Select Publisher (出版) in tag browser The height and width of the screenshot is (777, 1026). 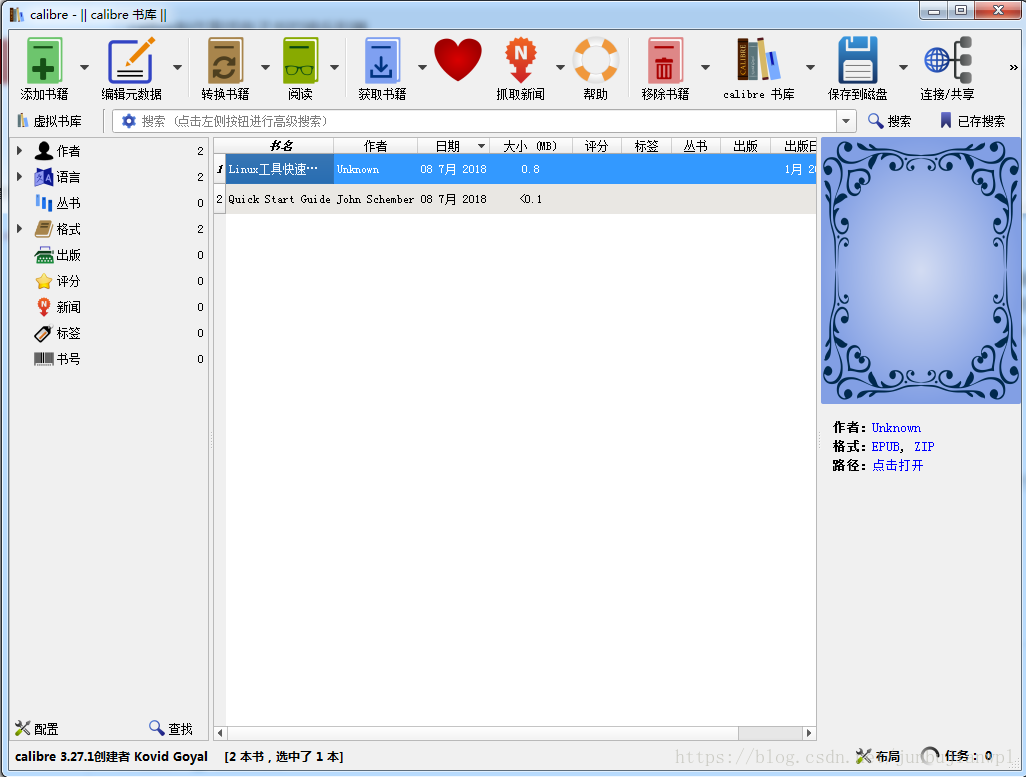68,255
